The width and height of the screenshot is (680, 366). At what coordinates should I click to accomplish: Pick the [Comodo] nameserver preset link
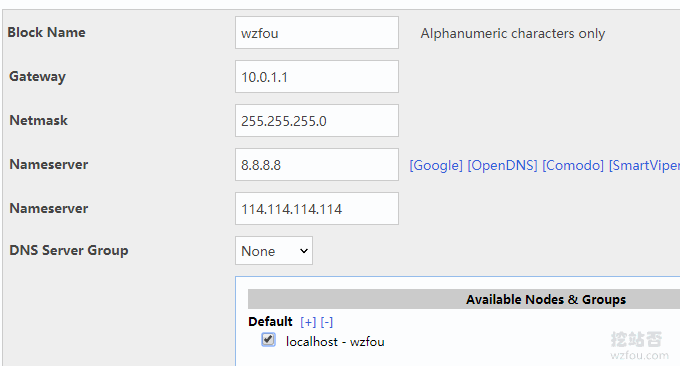pos(573,165)
